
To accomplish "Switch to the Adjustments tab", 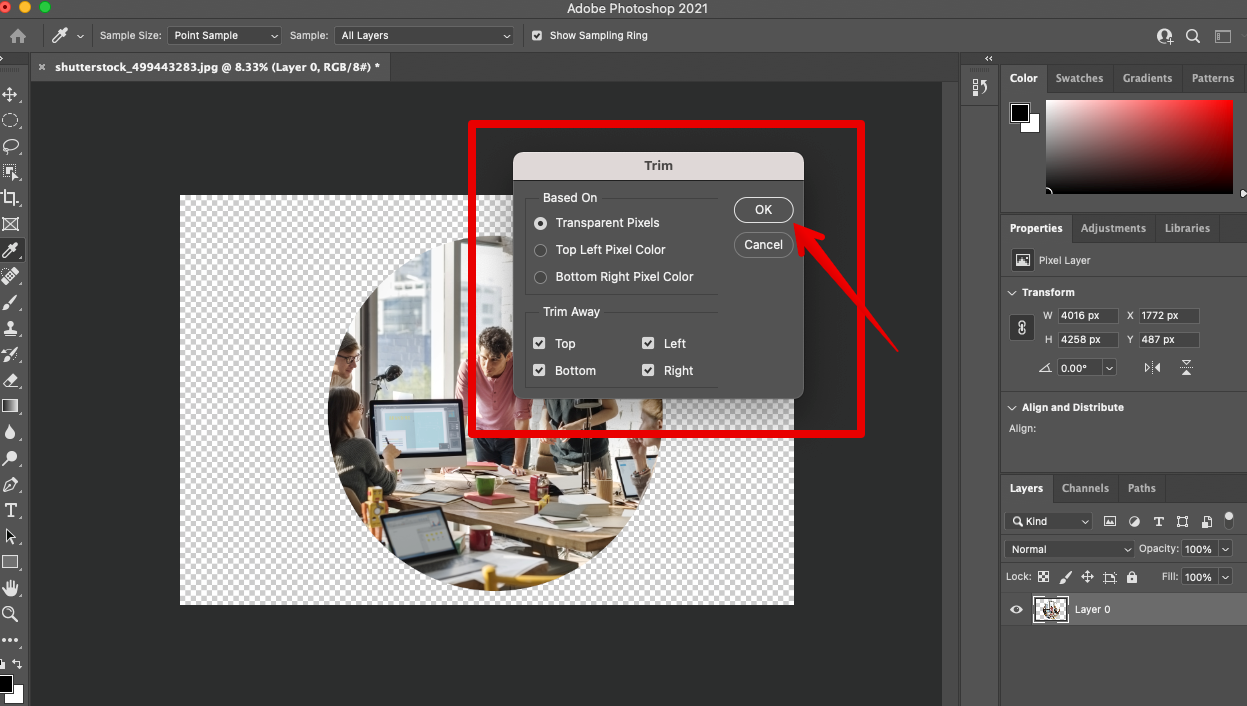I will pos(1113,228).
